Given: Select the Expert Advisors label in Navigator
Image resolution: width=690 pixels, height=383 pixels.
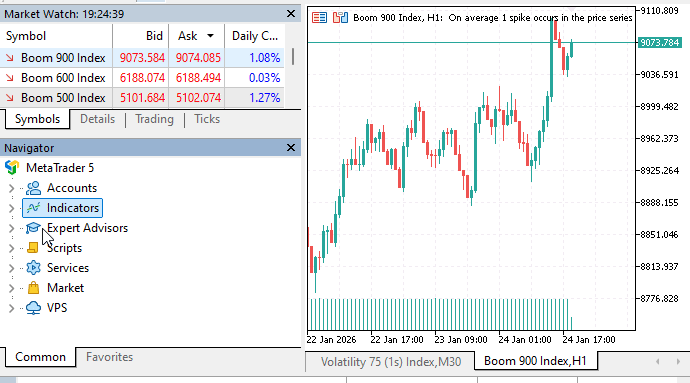Looking at the screenshot, I should (87, 228).
